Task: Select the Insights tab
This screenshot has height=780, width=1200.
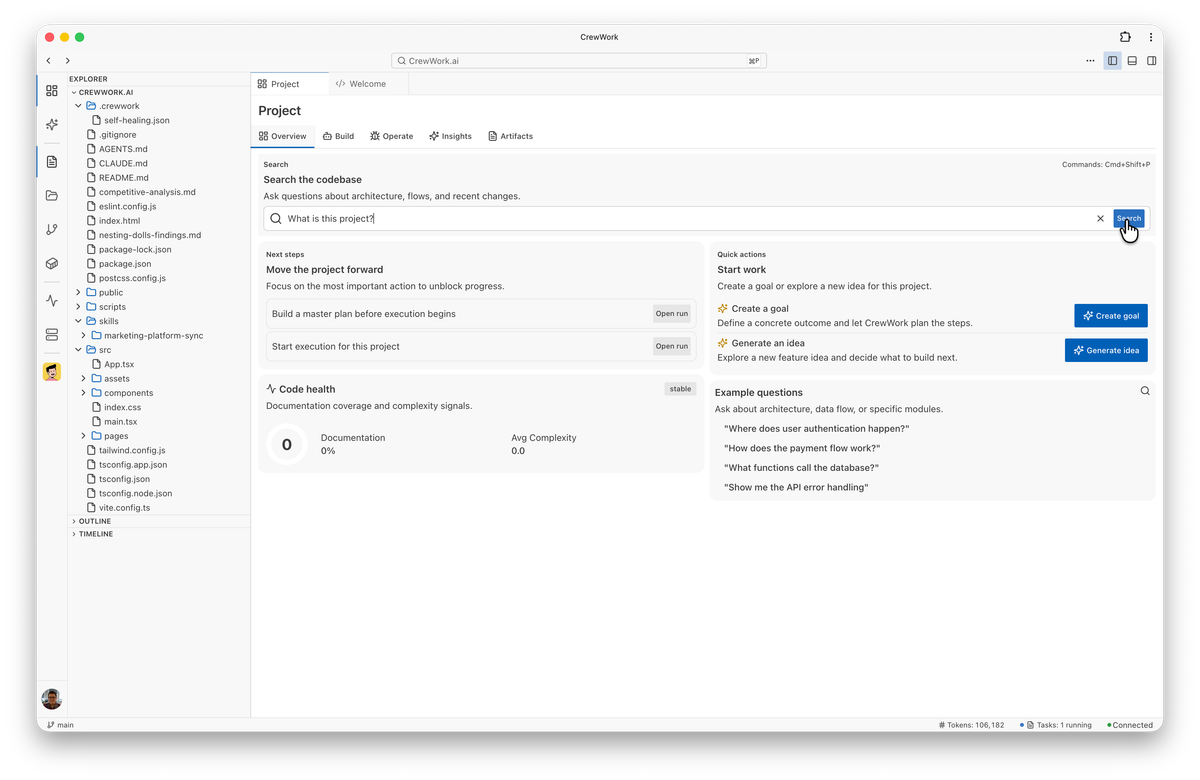Action: (x=450, y=136)
